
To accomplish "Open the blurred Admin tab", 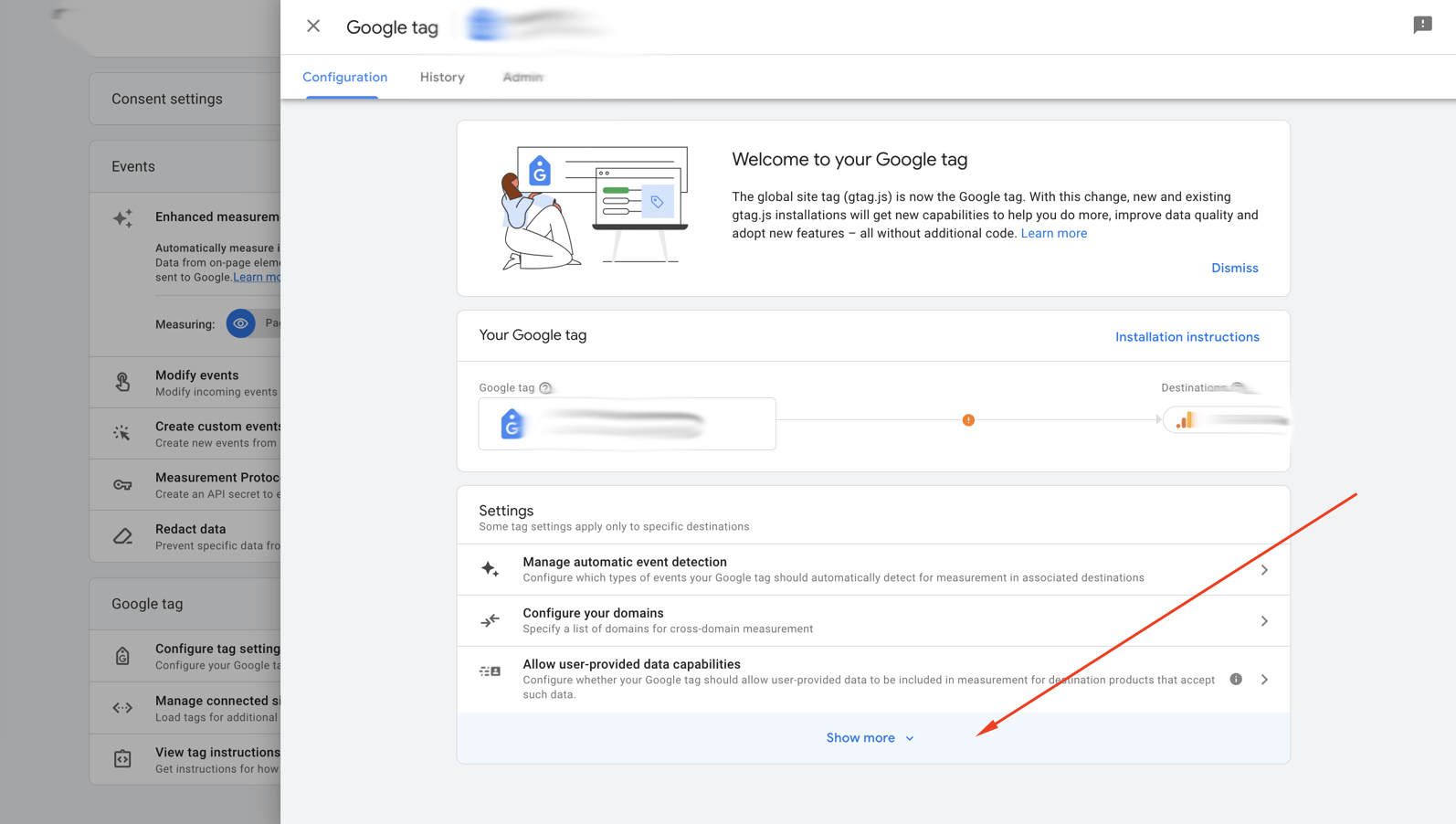I will point(522,78).
